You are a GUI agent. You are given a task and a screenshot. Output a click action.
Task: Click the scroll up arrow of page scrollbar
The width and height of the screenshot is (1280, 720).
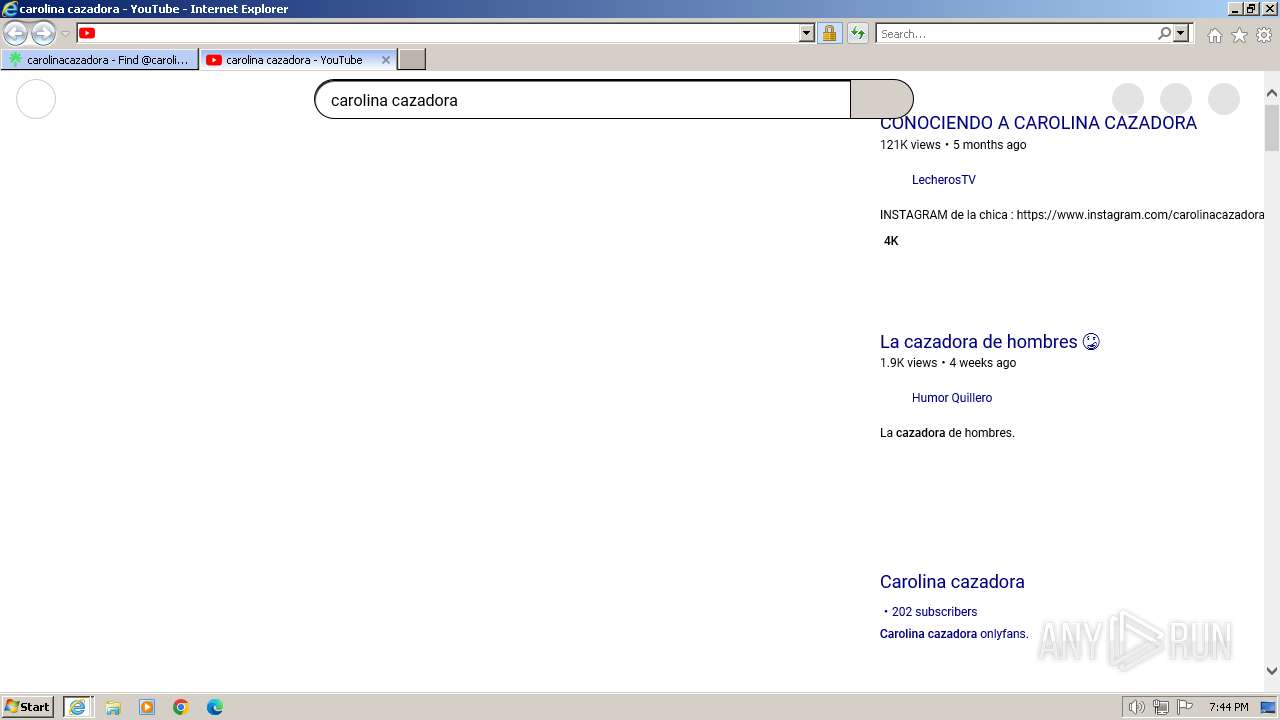pyautogui.click(x=1272, y=93)
